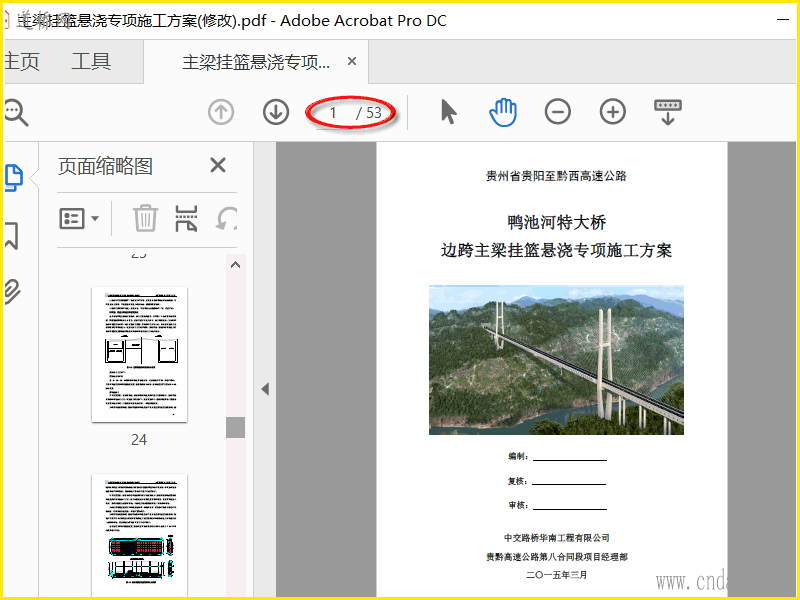The height and width of the screenshot is (600, 800).
Task: Collapse the navigation pane with left arrow
Action: point(265,389)
